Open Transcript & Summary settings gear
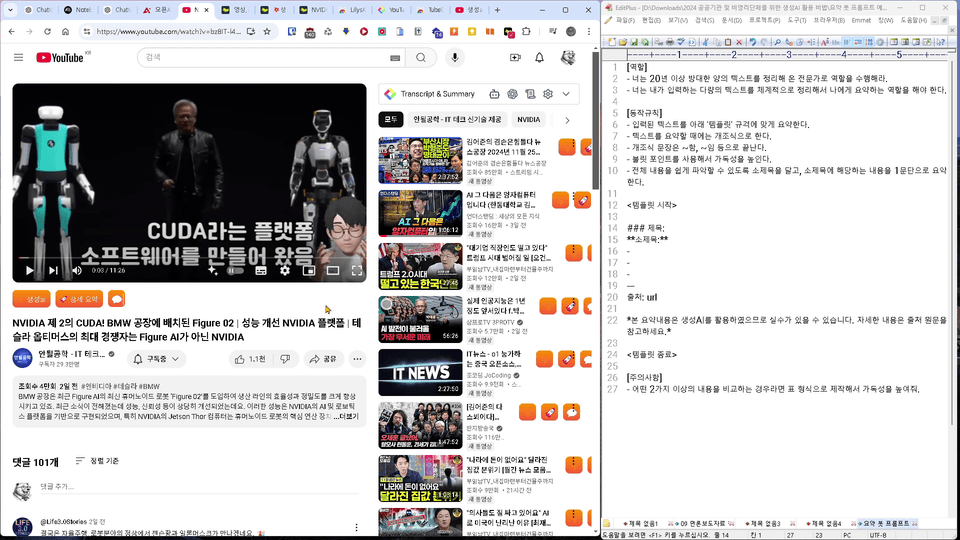Screen dimensions: 960x540 pos(548,94)
